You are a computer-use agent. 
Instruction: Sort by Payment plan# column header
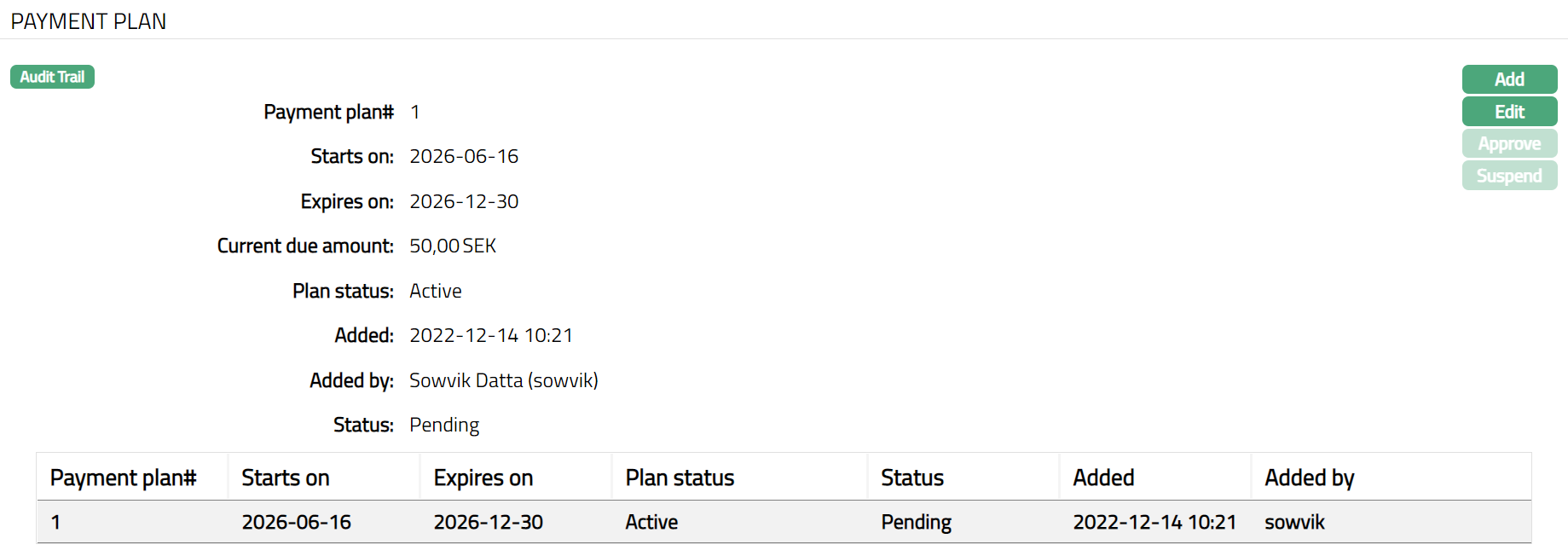click(123, 478)
